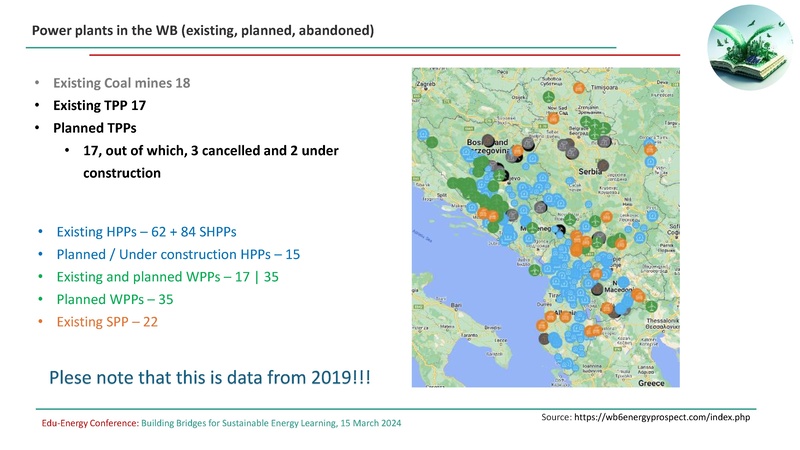Select the slide title about power plants

tap(203, 31)
